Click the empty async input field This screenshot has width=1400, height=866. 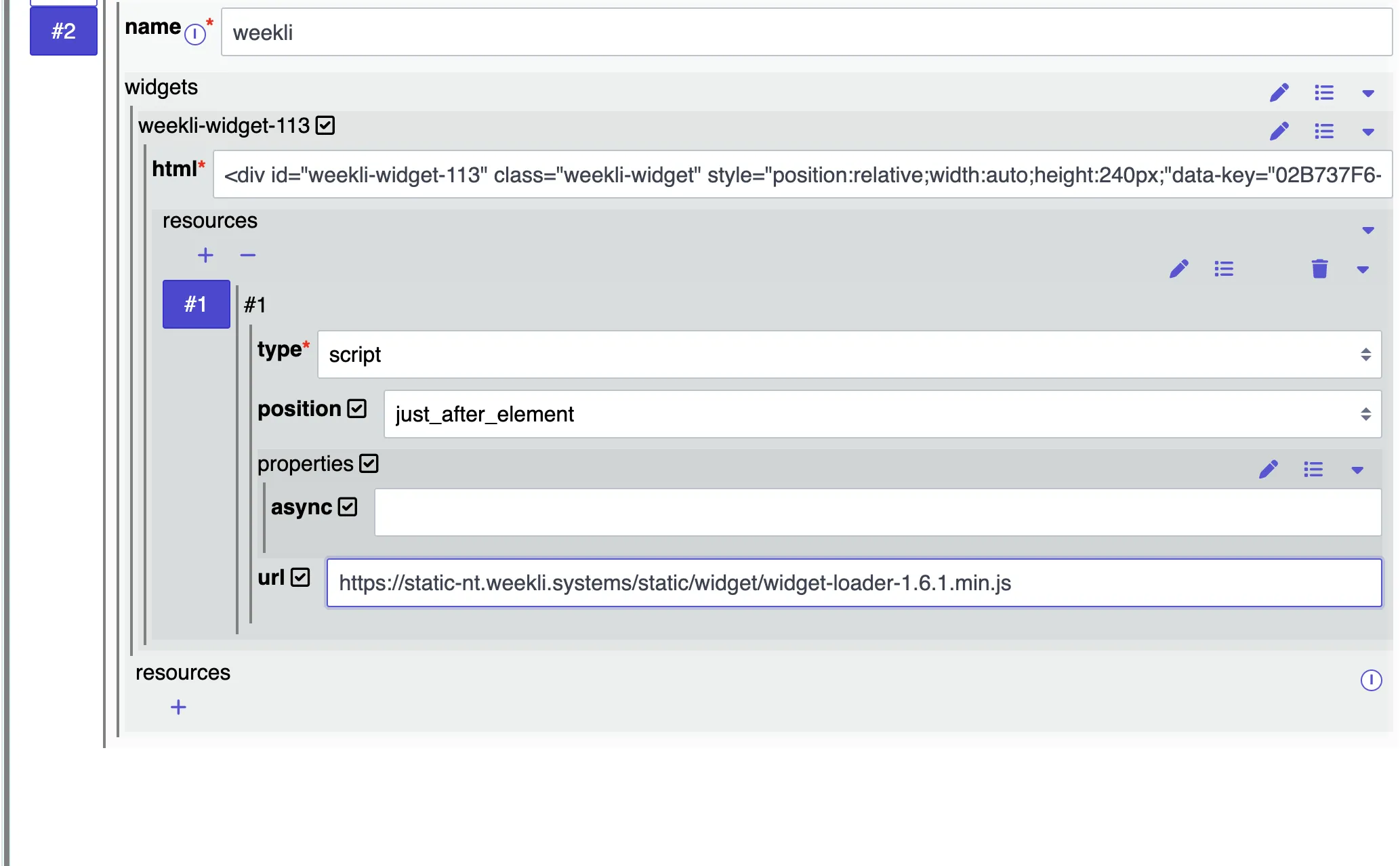[878, 512]
